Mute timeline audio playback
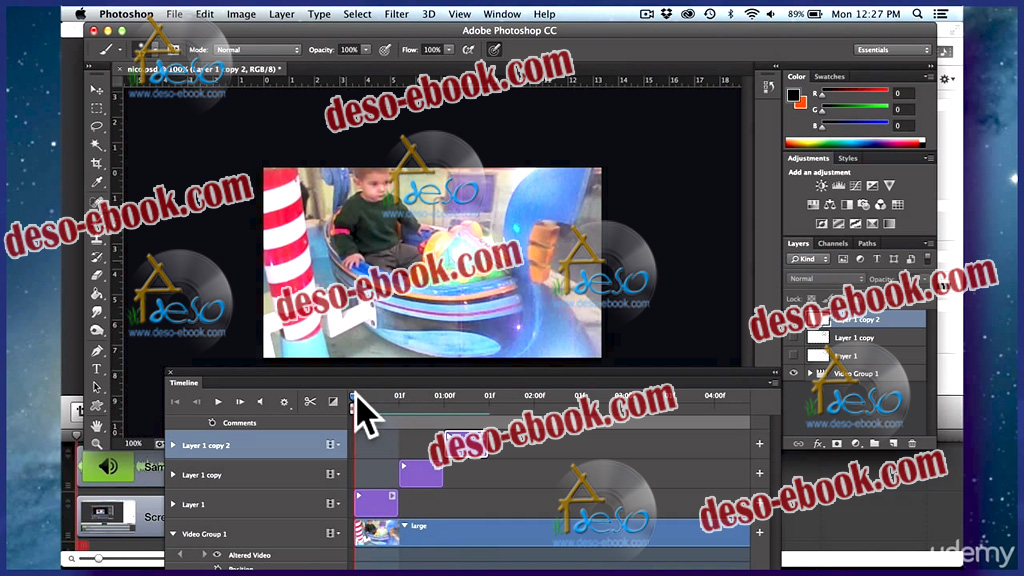Image resolution: width=1024 pixels, height=576 pixels. [x=260, y=402]
